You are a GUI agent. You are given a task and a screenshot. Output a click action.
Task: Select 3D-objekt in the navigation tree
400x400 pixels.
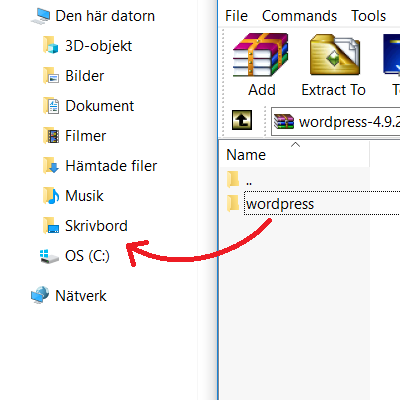point(98,46)
